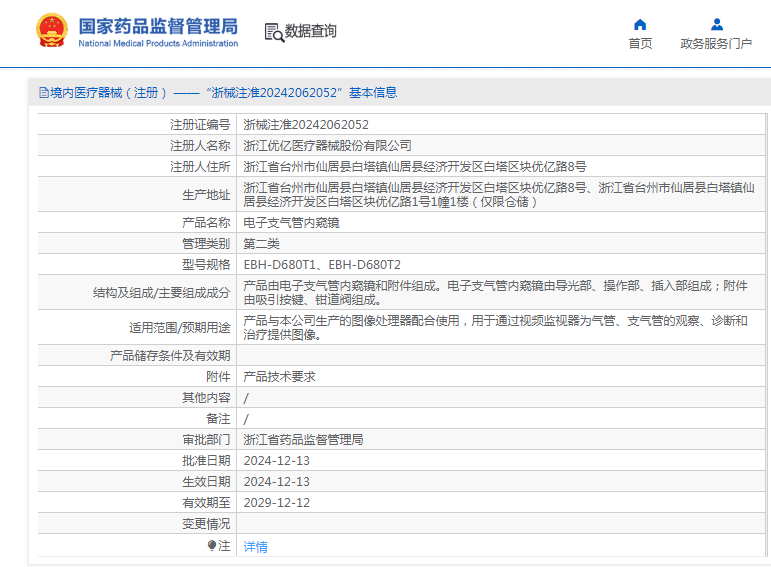The width and height of the screenshot is (771, 567).
Task: Select expiry date 2029-12-12
Action: pyautogui.click(x=277, y=503)
